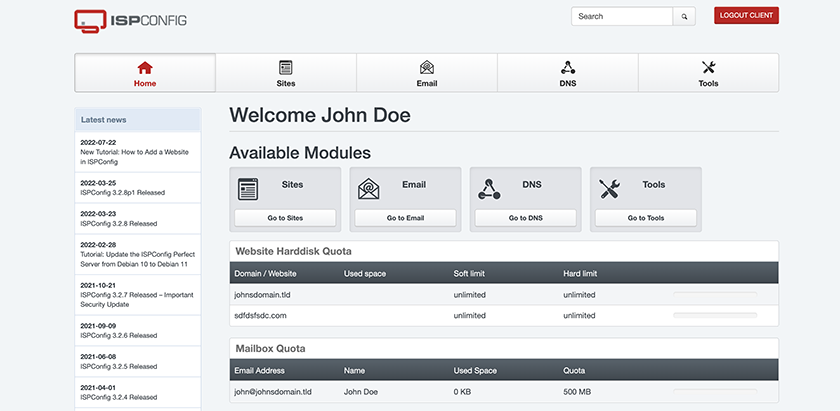Screen dimensions: 840x411
Task: Click the Email module card envelope icon
Action: 369,189
